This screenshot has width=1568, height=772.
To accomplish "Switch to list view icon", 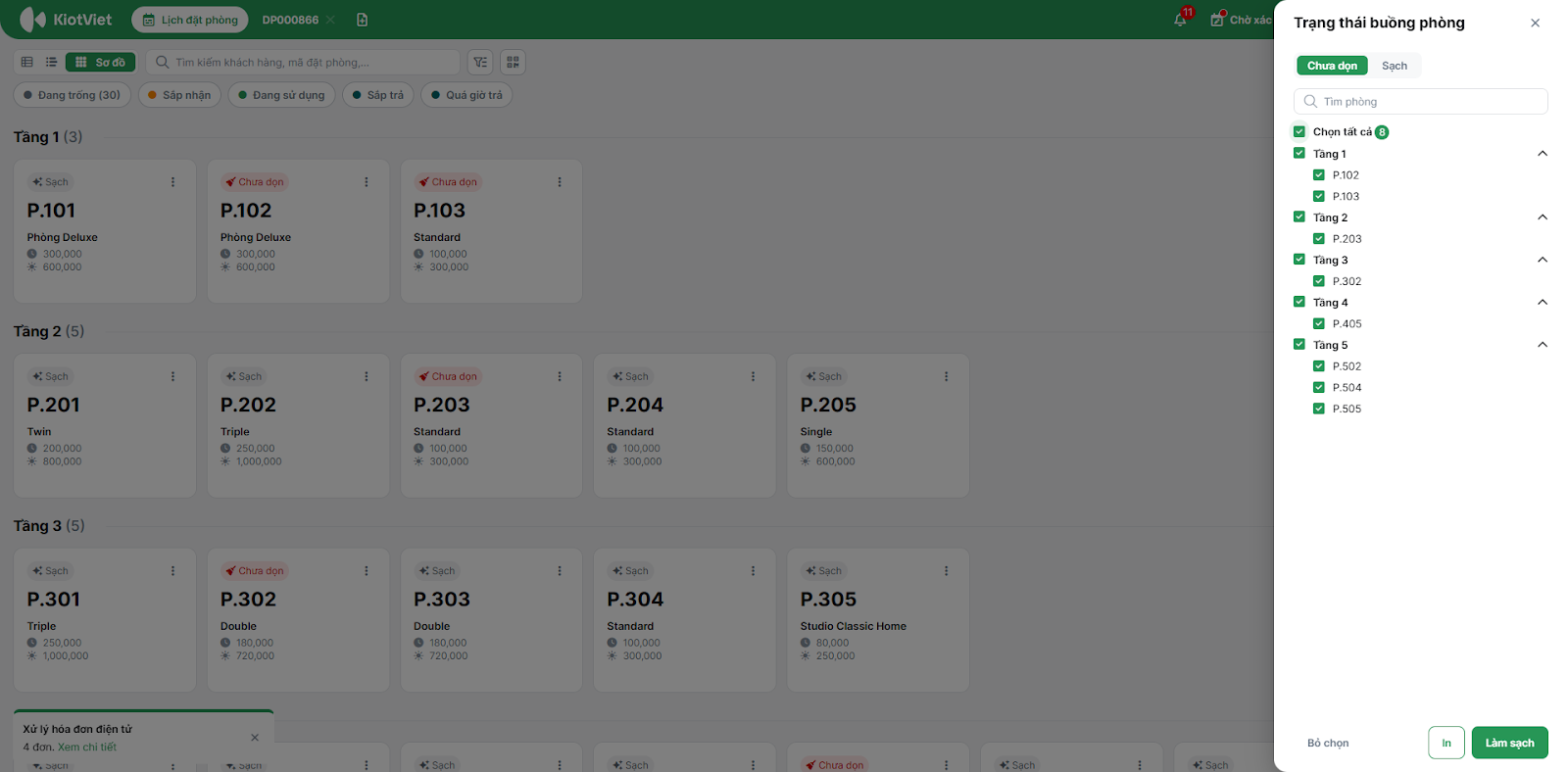I will 51,62.
